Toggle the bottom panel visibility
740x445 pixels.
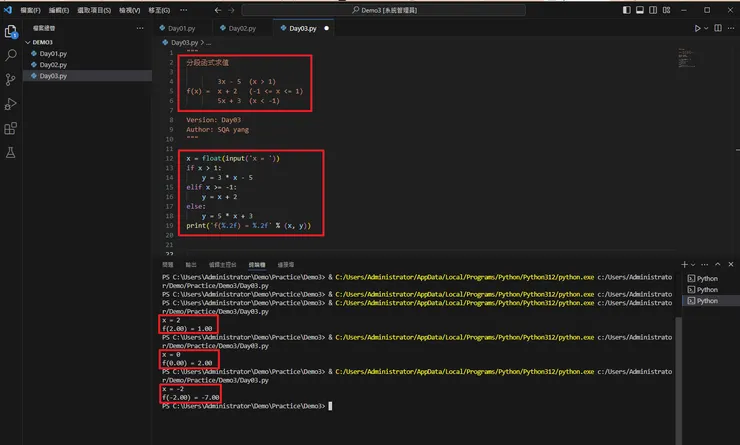click(639, 9)
